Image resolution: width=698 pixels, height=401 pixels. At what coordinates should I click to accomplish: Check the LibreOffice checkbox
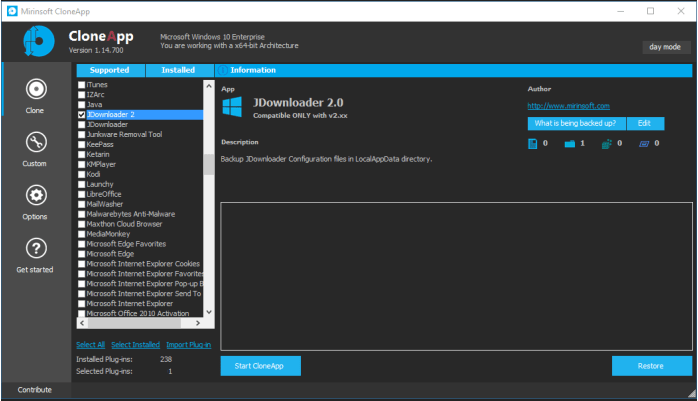81,194
